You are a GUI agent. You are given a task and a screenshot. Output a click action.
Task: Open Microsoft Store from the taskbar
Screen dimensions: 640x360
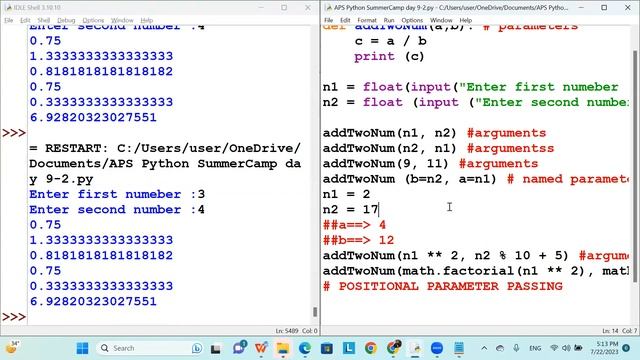click(327, 348)
